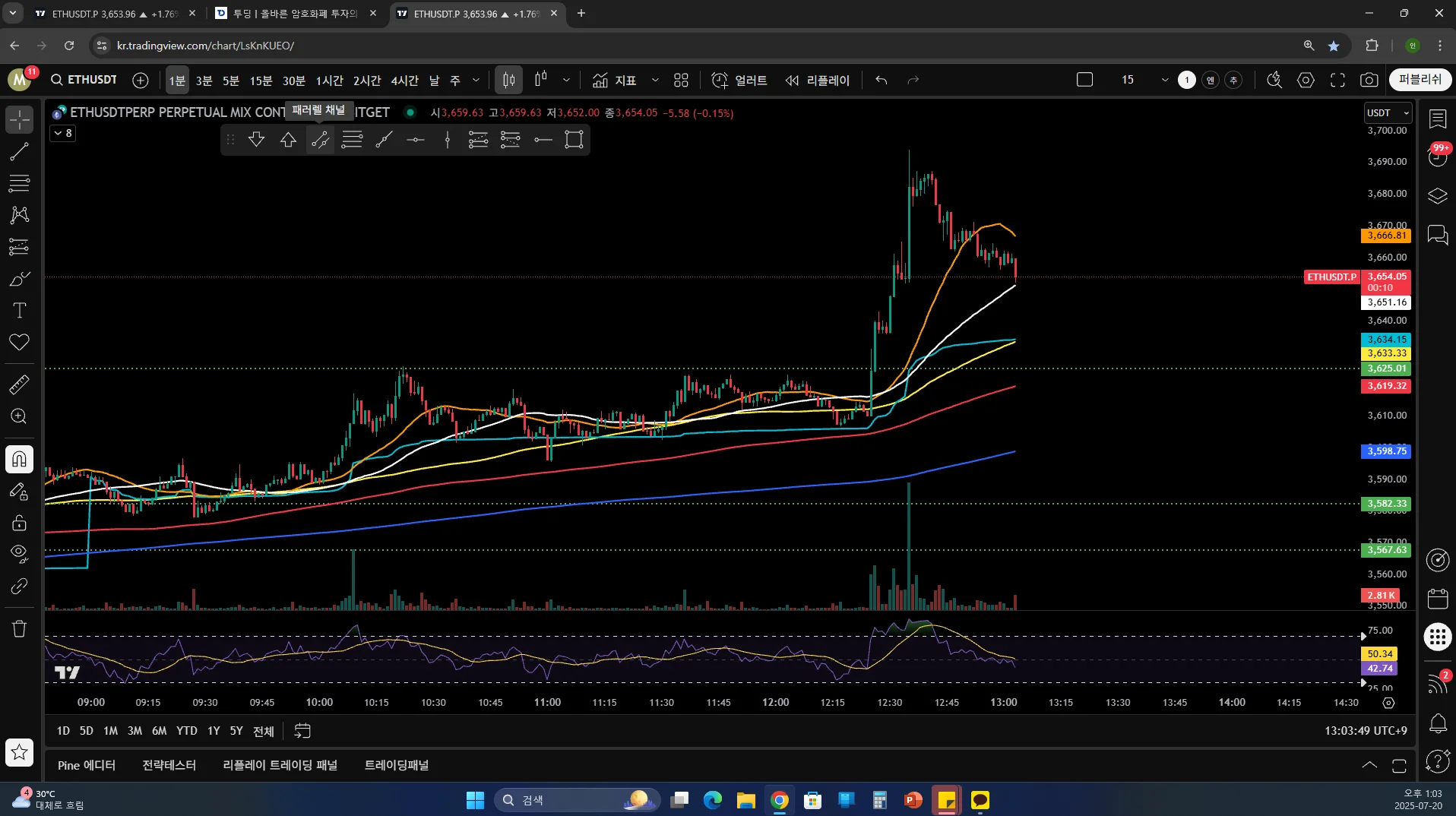Open the brush drawing tool
This screenshot has height=816, width=1456.
(x=19, y=279)
